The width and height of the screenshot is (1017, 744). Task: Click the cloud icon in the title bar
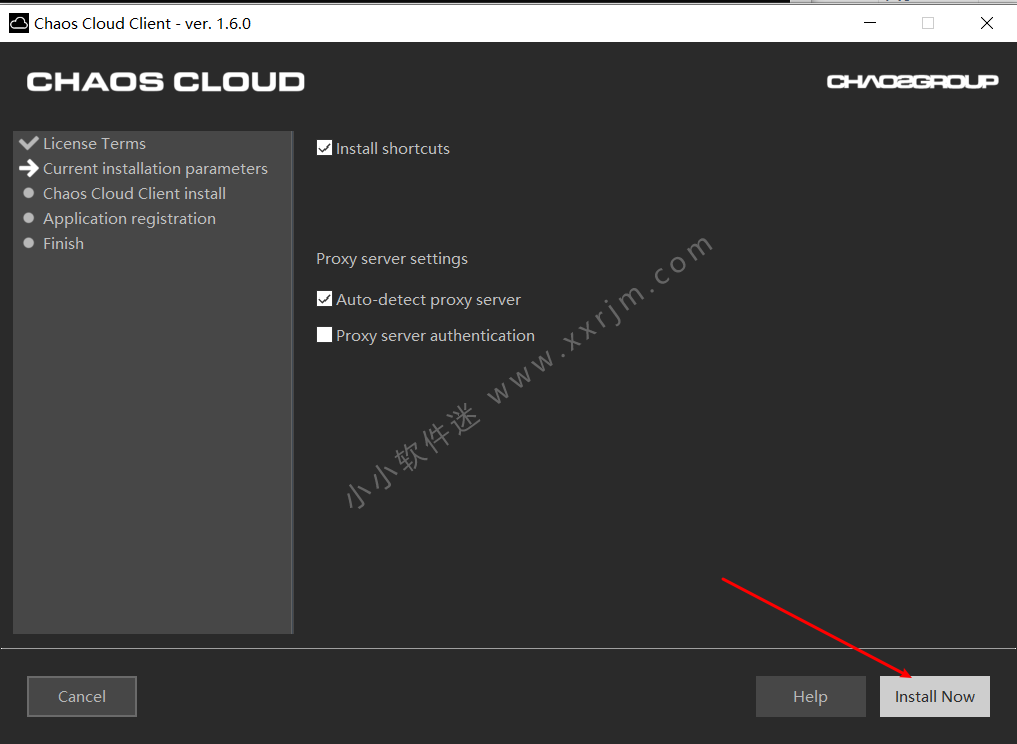click(x=19, y=23)
